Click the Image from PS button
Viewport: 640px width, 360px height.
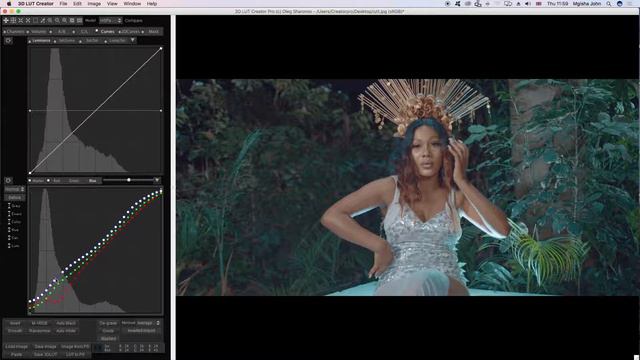(75, 347)
